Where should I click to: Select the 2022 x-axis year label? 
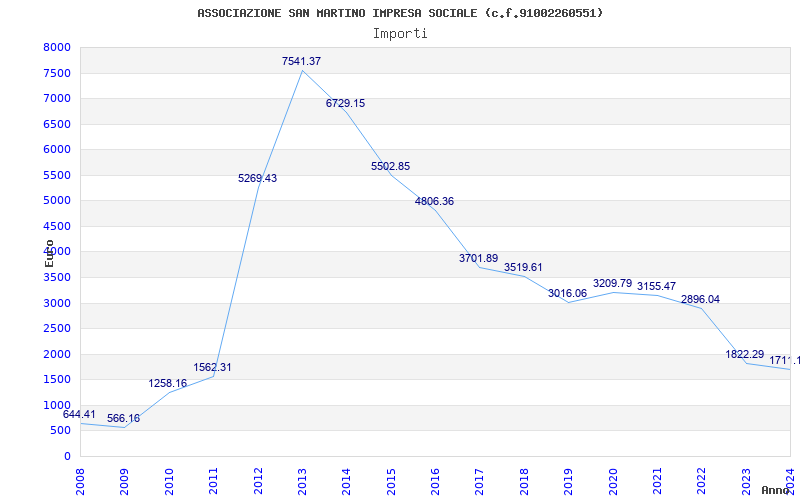click(x=702, y=481)
